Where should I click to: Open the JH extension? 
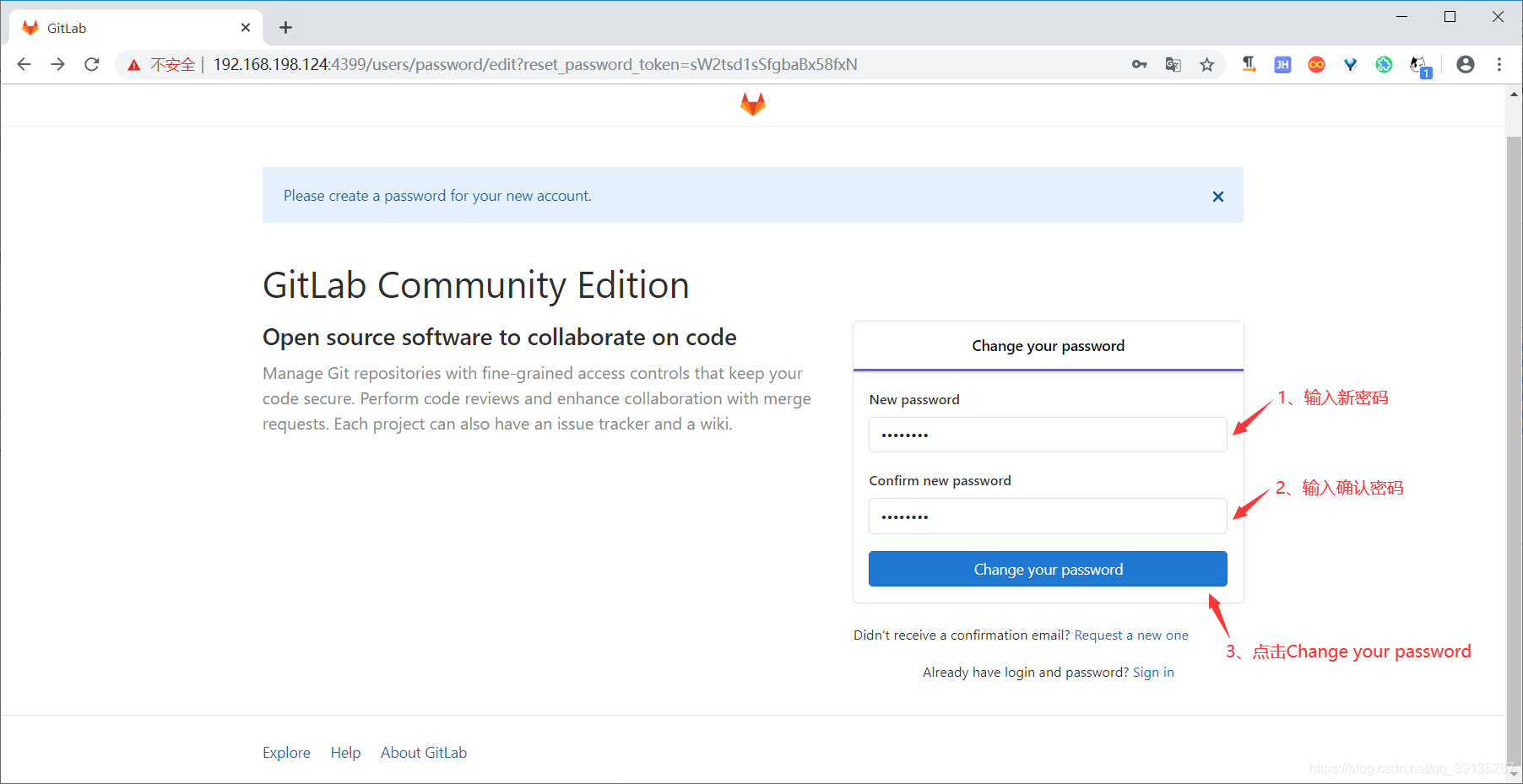(x=1282, y=64)
